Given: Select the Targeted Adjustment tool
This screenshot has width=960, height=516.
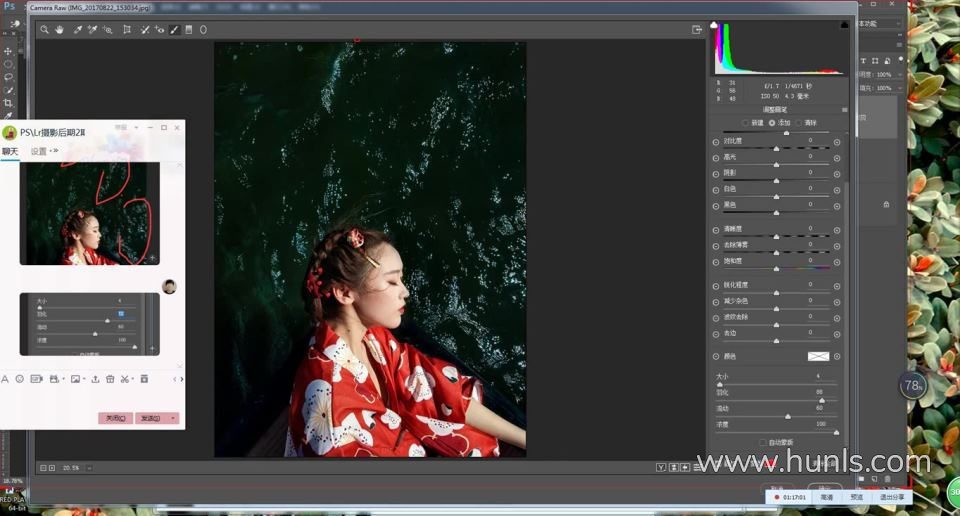Looking at the screenshot, I should pyautogui.click(x=107, y=29).
